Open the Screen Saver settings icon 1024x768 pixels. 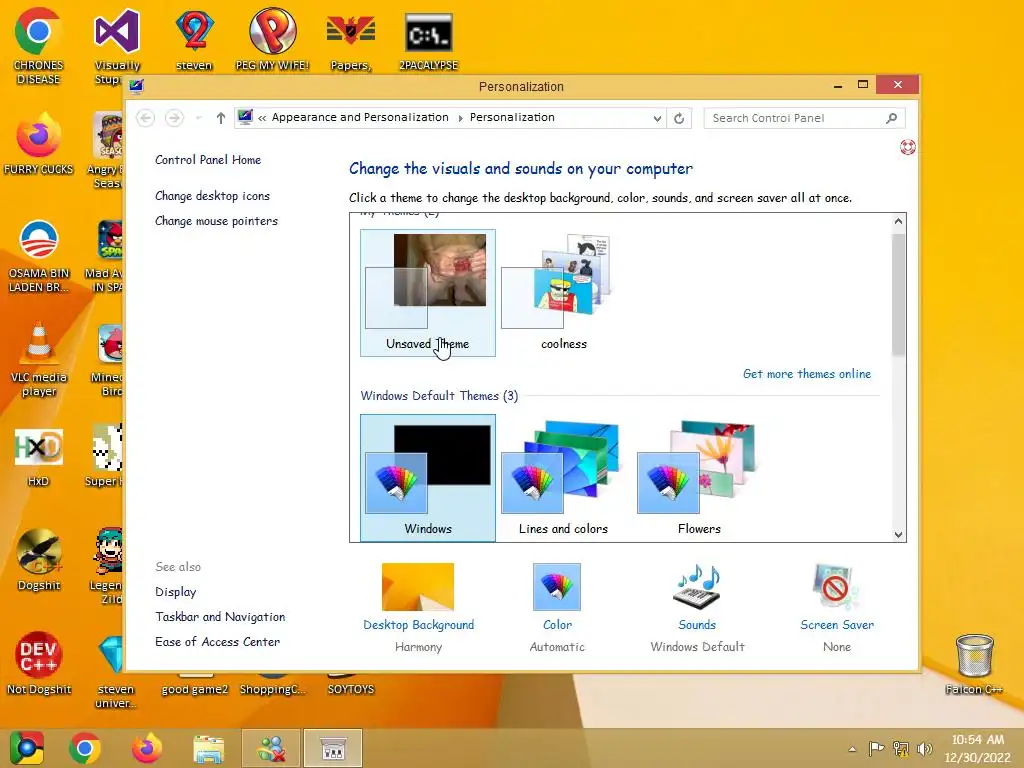836,586
